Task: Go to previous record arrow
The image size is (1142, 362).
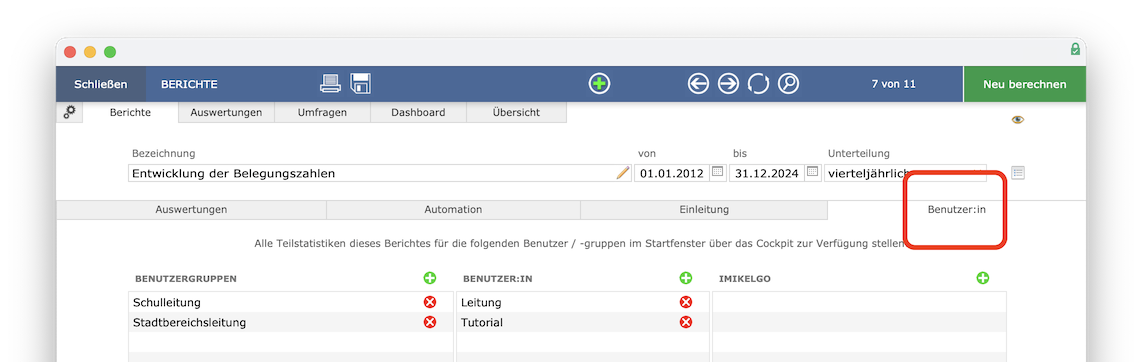Action: (x=698, y=84)
